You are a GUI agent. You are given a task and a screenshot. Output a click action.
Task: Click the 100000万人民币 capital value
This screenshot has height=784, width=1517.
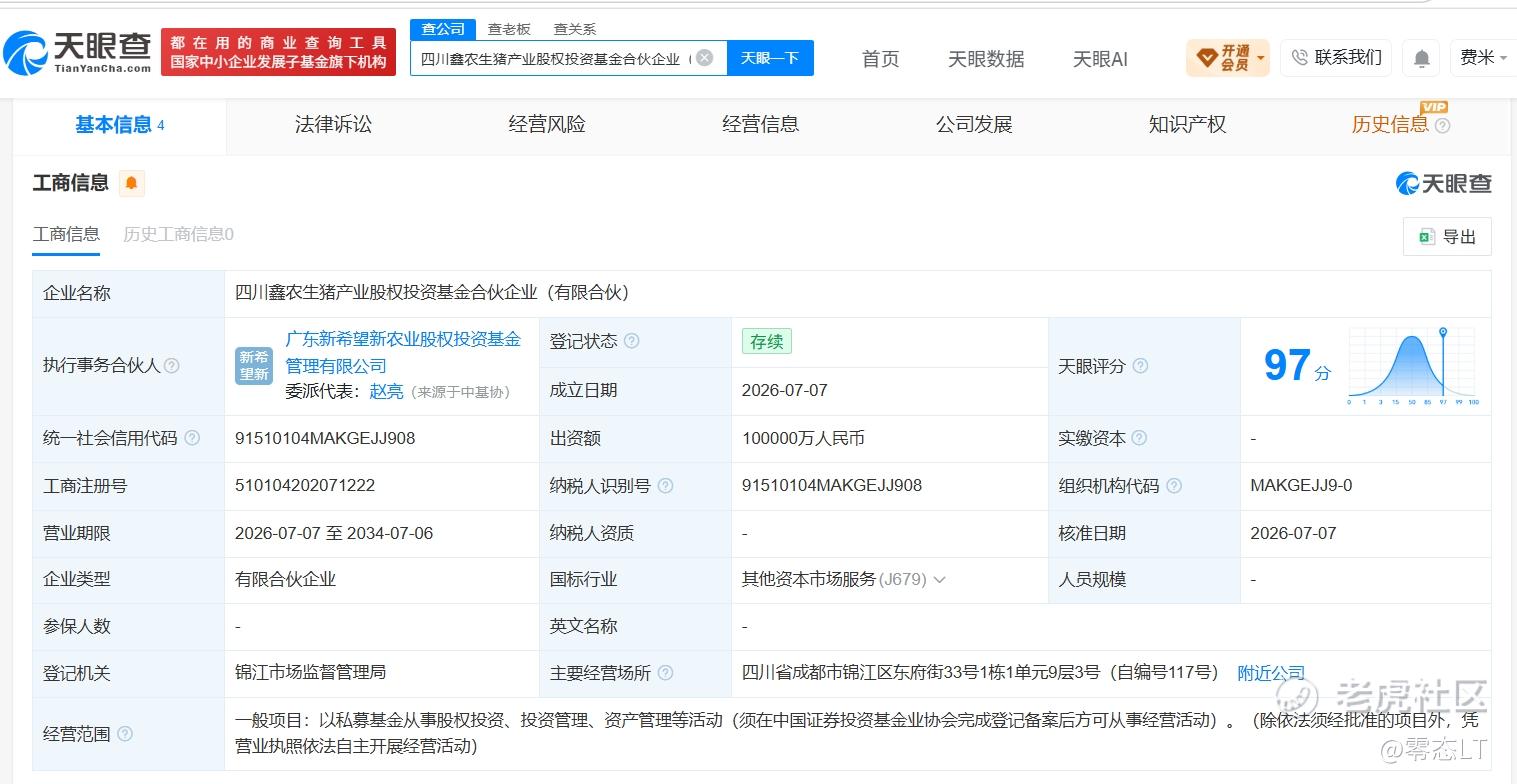coord(803,438)
